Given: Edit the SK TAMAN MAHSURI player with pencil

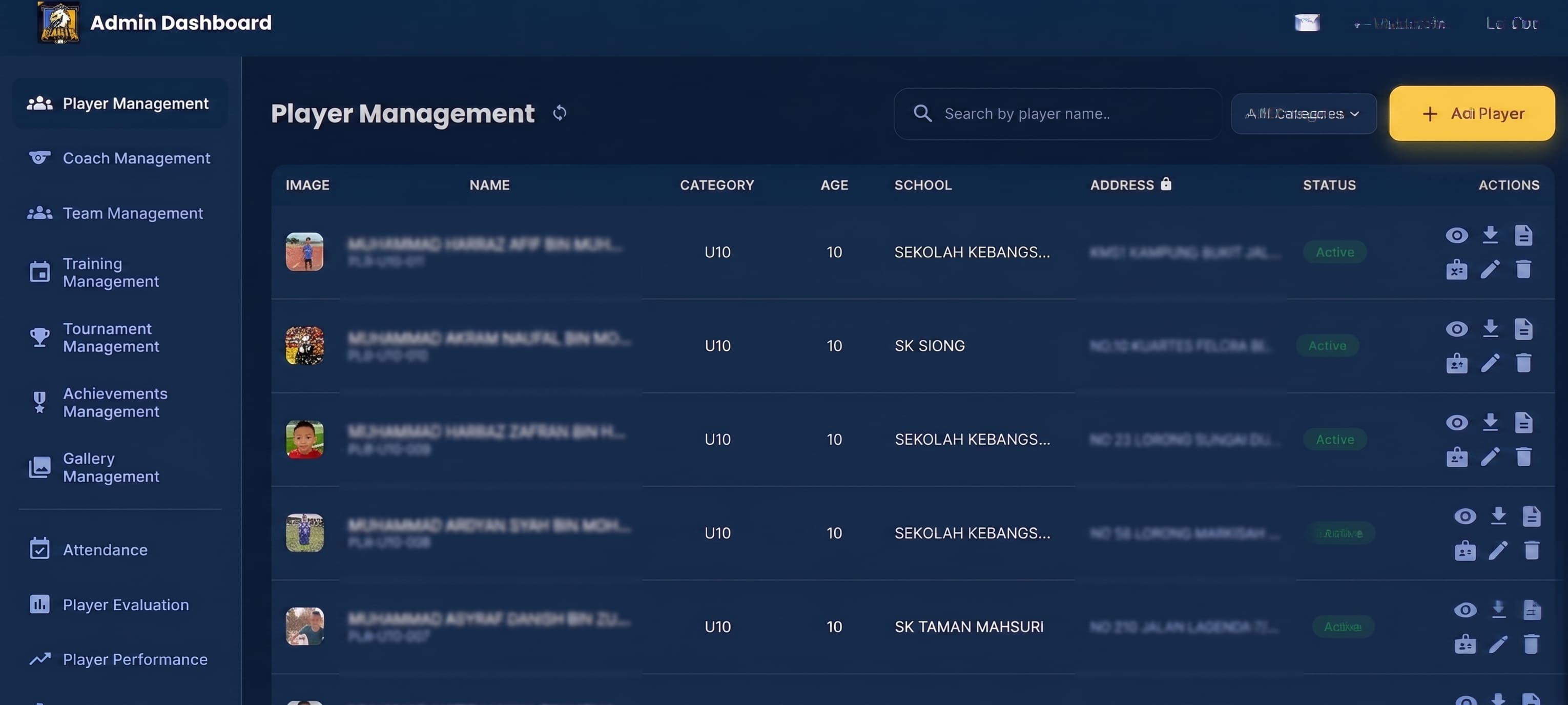Looking at the screenshot, I should (1499, 644).
